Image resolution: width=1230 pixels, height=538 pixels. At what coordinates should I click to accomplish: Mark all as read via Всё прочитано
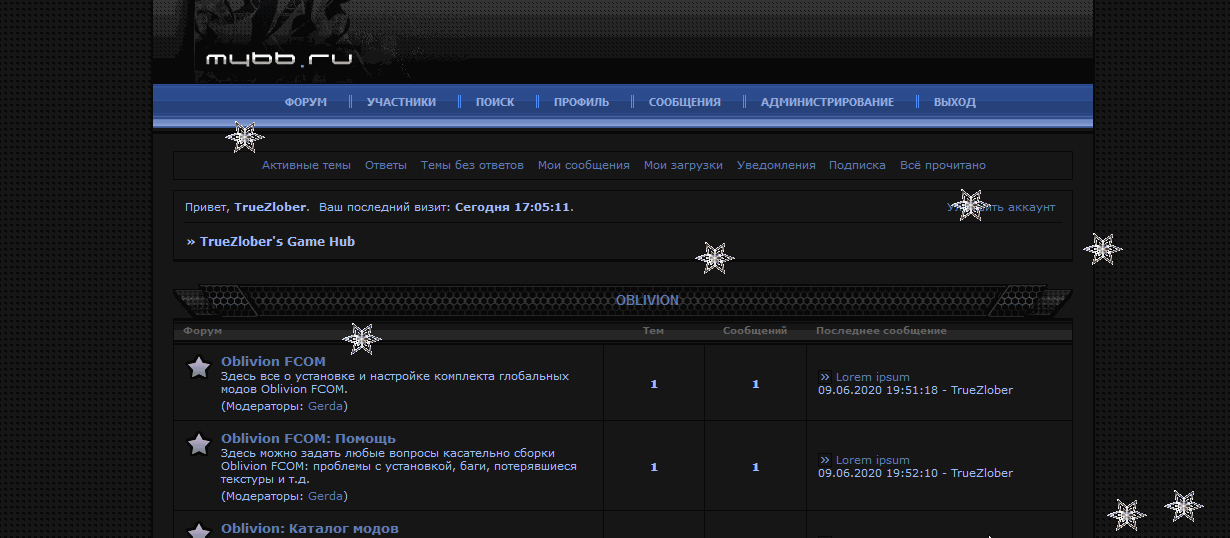pyautogui.click(x=942, y=166)
